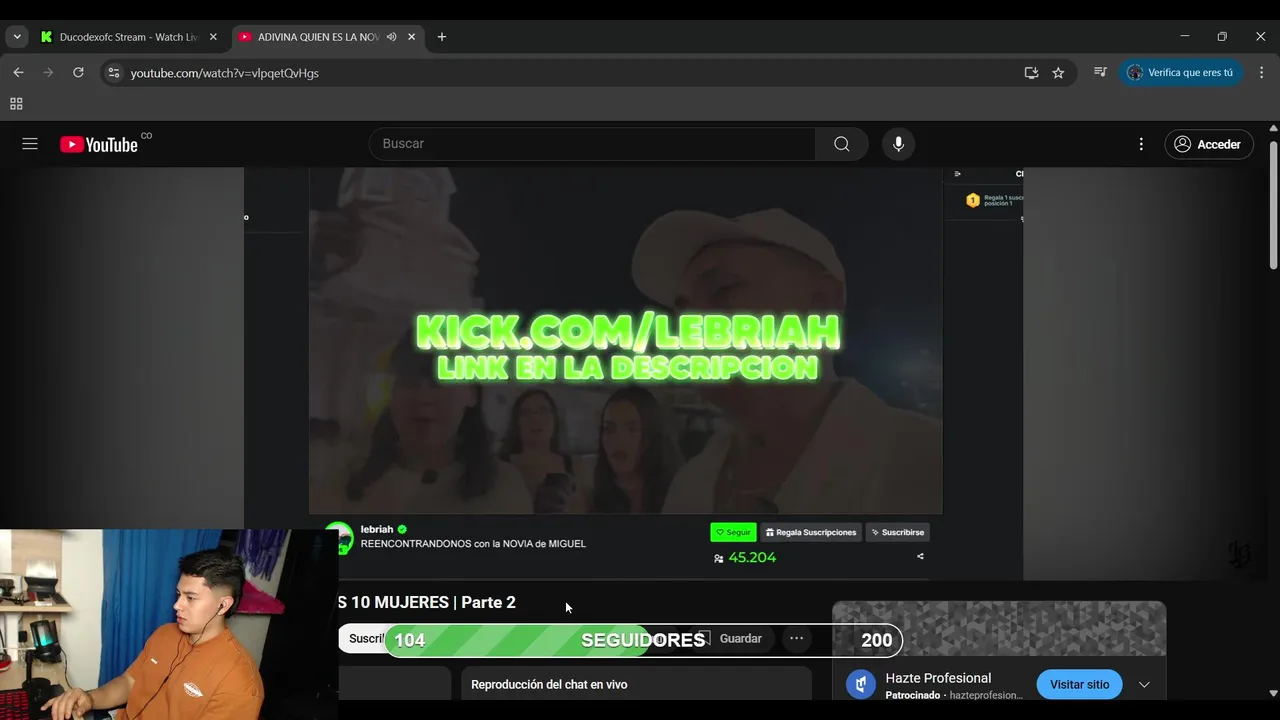
Task: Minimize the Chrome window
Action: [1185, 37]
